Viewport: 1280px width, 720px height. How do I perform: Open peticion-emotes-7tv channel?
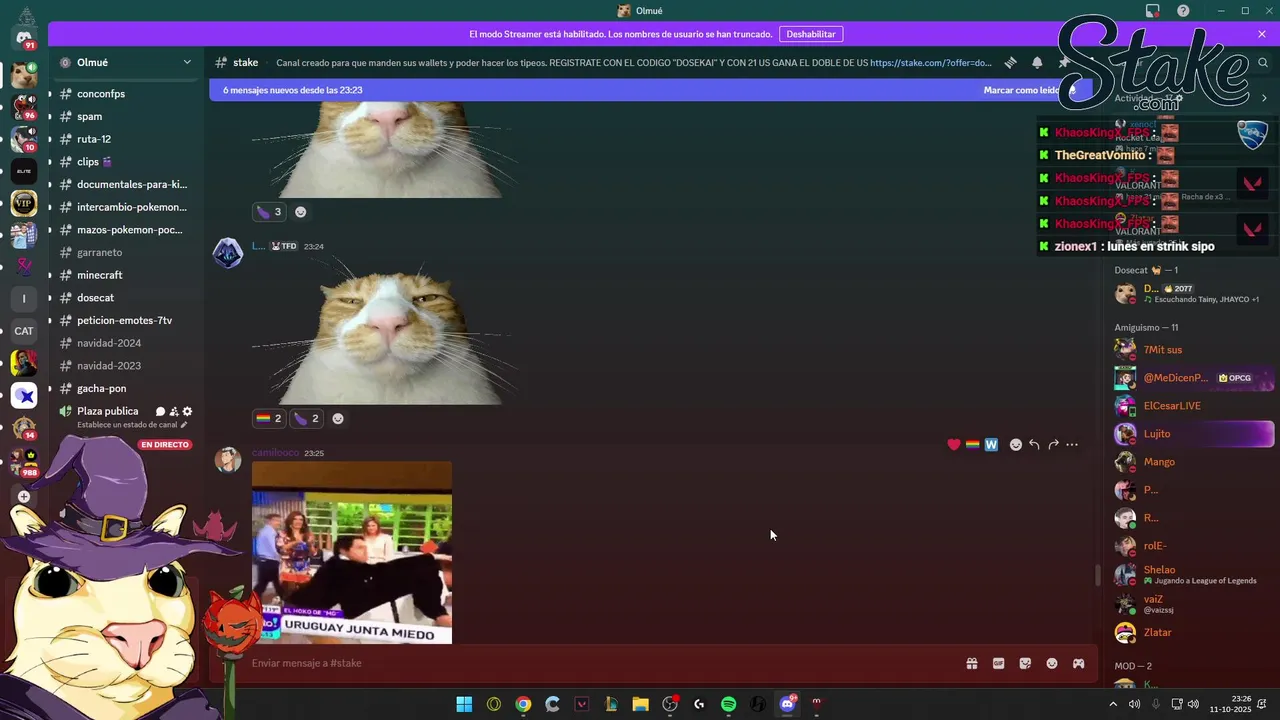click(x=125, y=321)
